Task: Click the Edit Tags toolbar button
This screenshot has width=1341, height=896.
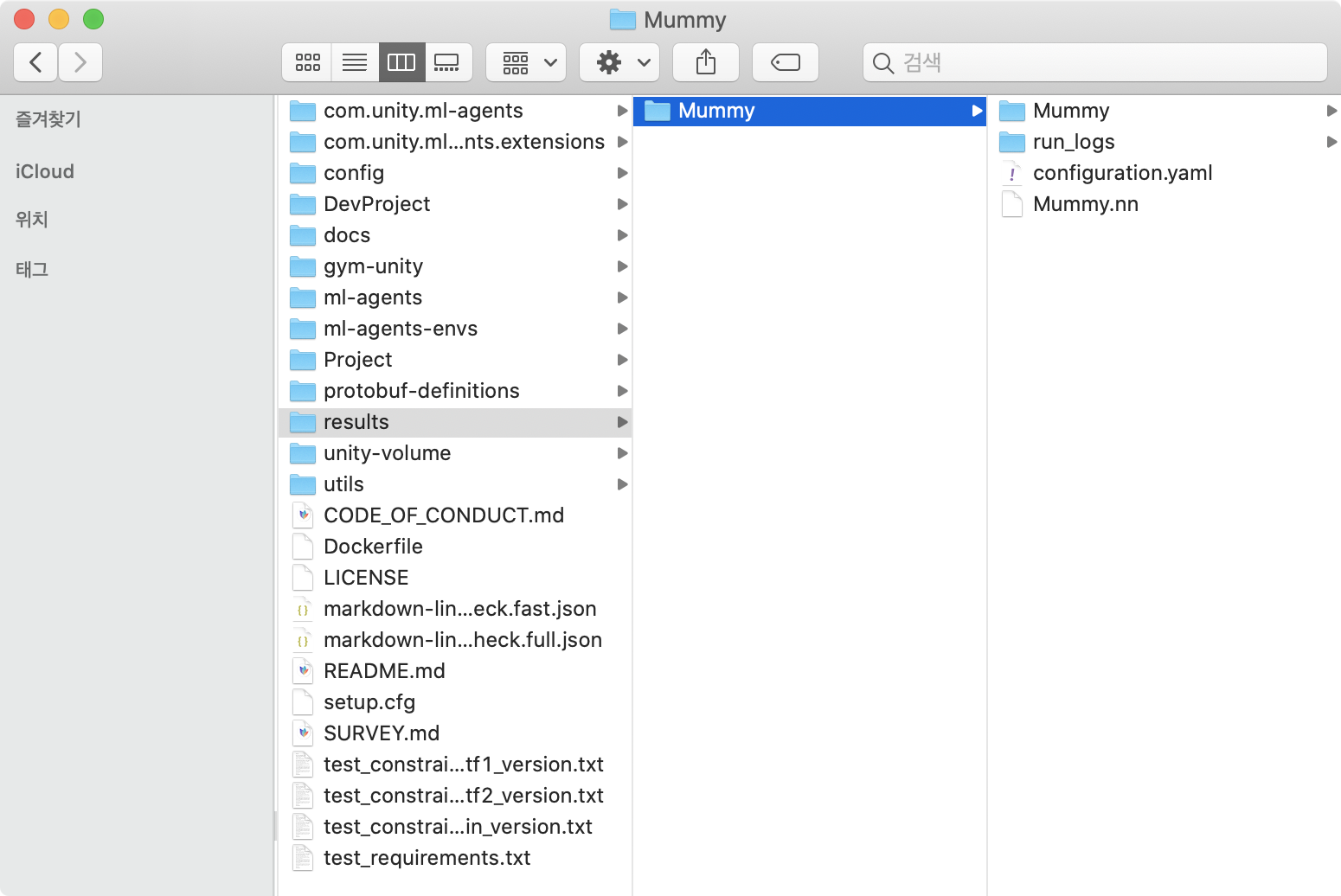Action: click(x=786, y=62)
